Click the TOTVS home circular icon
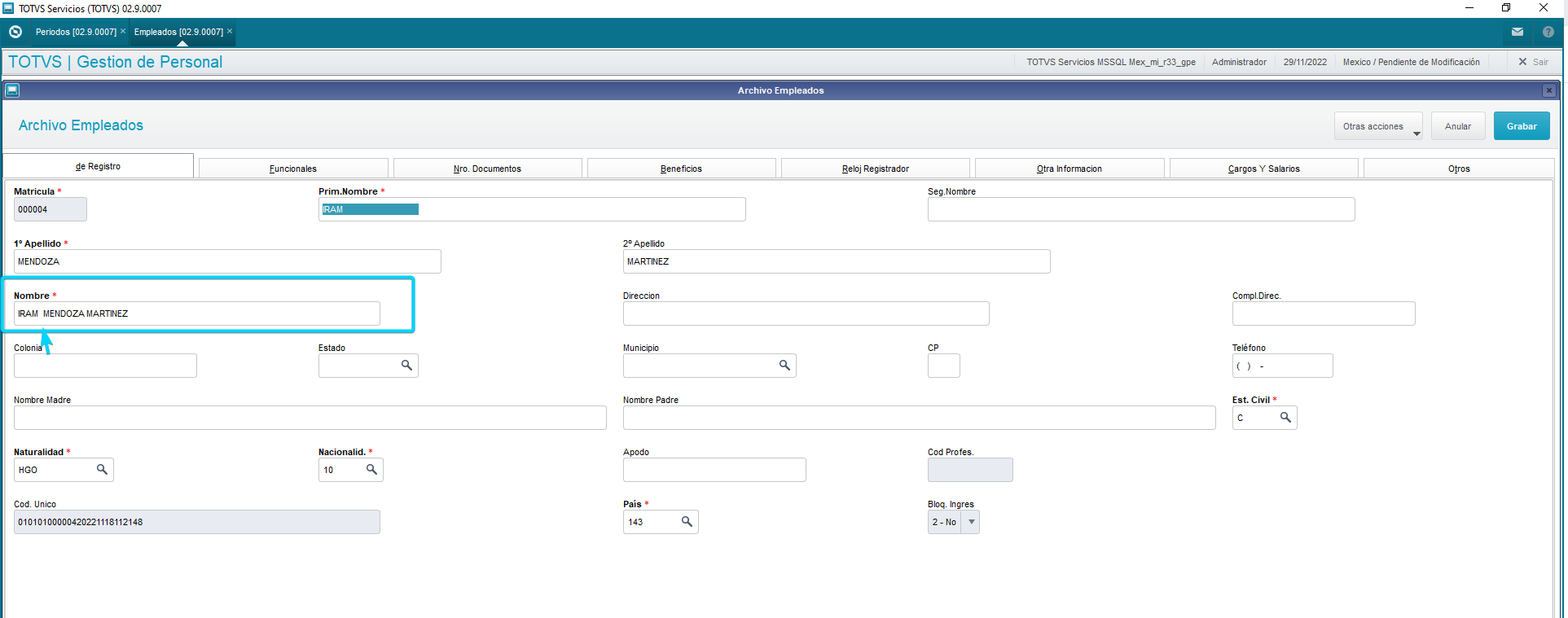This screenshot has height=618, width=1568. point(15,32)
